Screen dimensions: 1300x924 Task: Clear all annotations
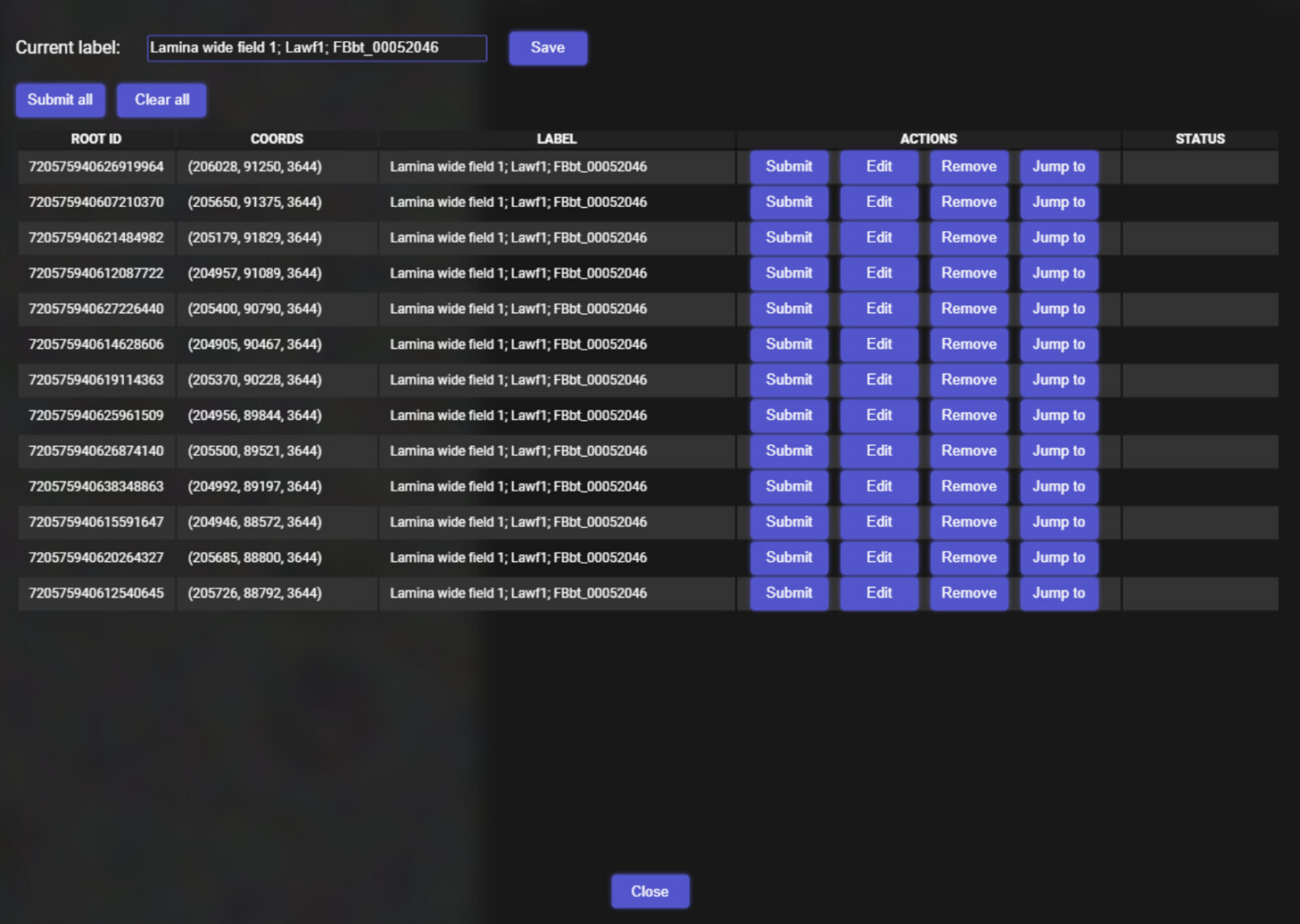pos(162,100)
